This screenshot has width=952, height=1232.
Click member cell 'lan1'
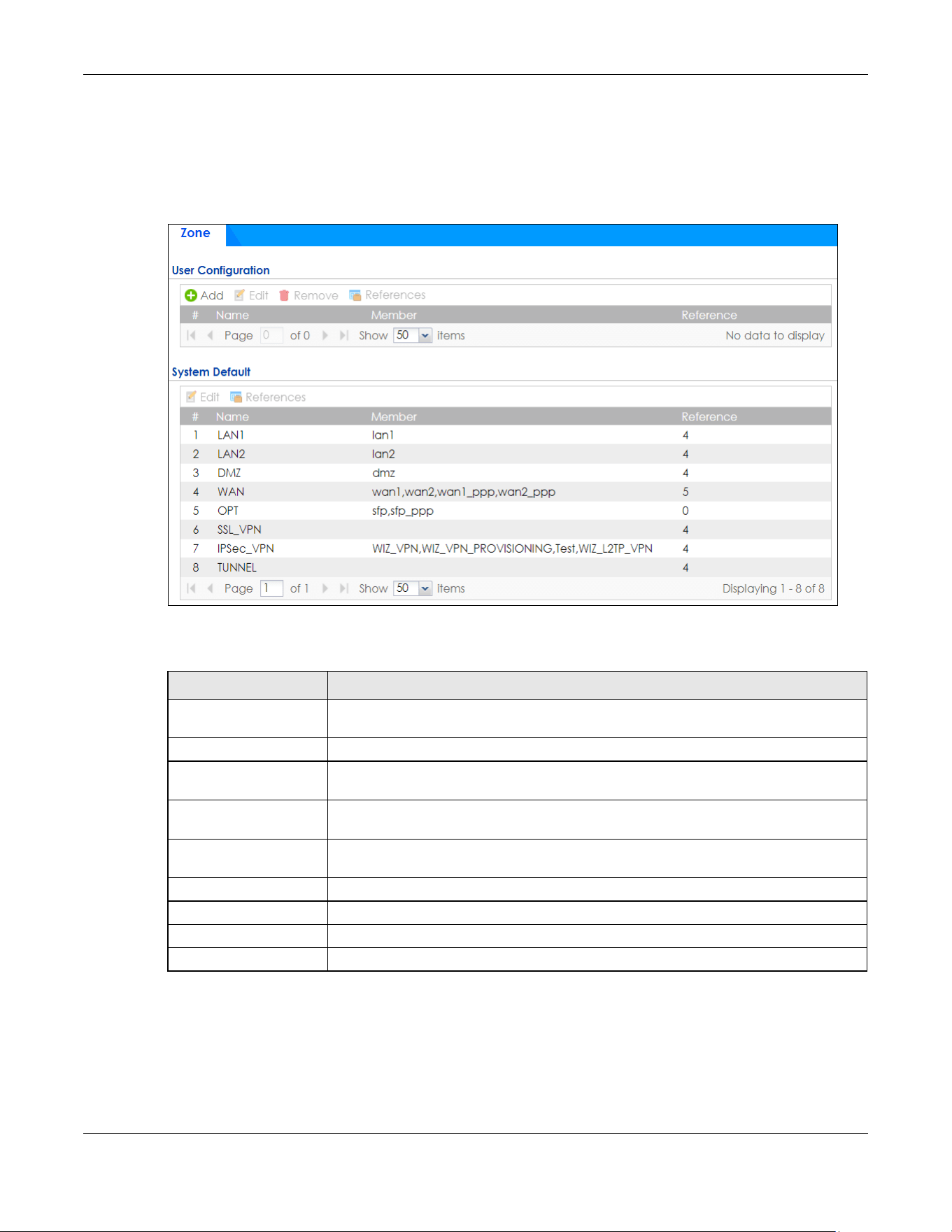[383, 435]
